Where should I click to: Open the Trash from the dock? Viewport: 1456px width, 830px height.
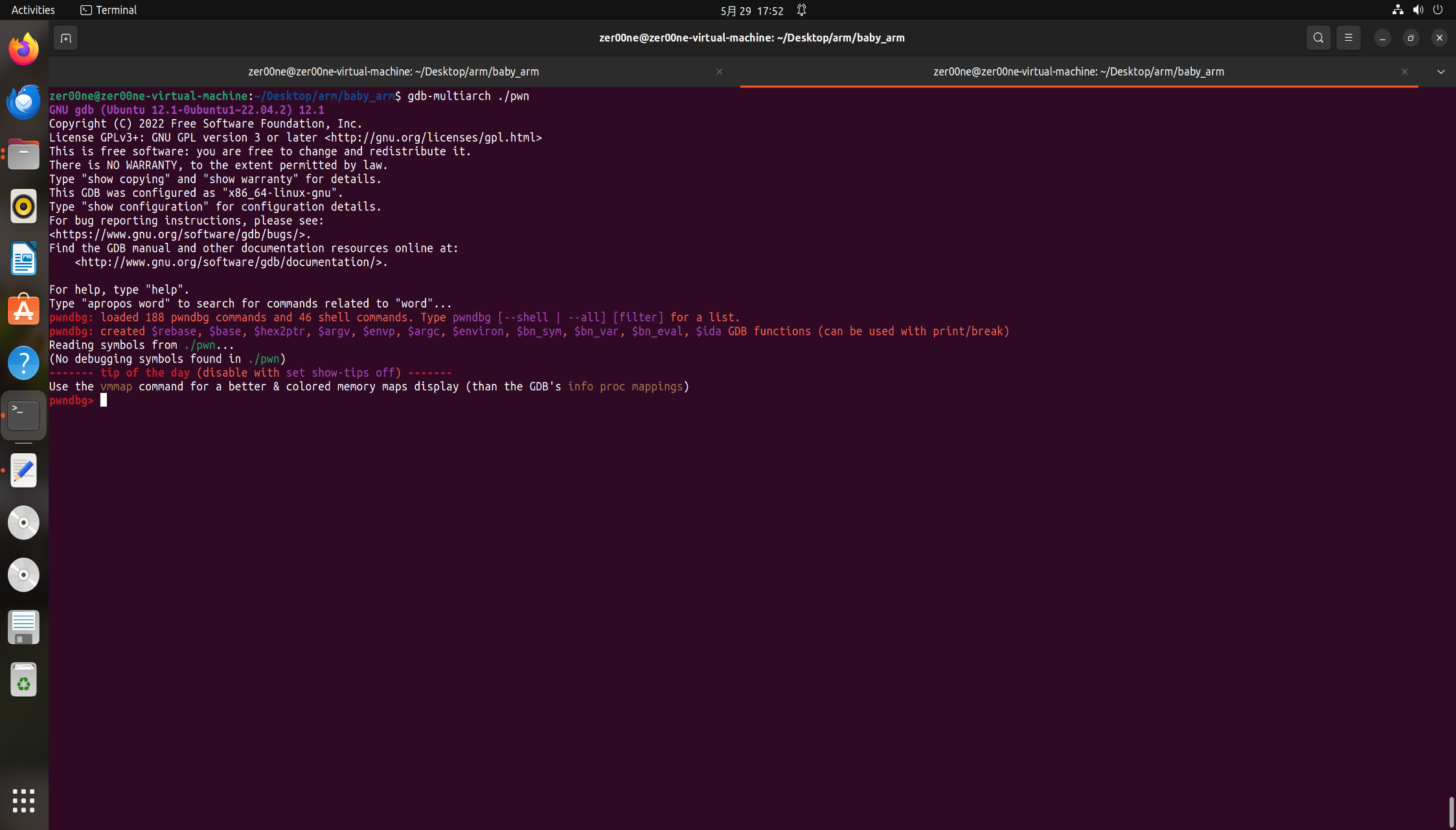24,680
